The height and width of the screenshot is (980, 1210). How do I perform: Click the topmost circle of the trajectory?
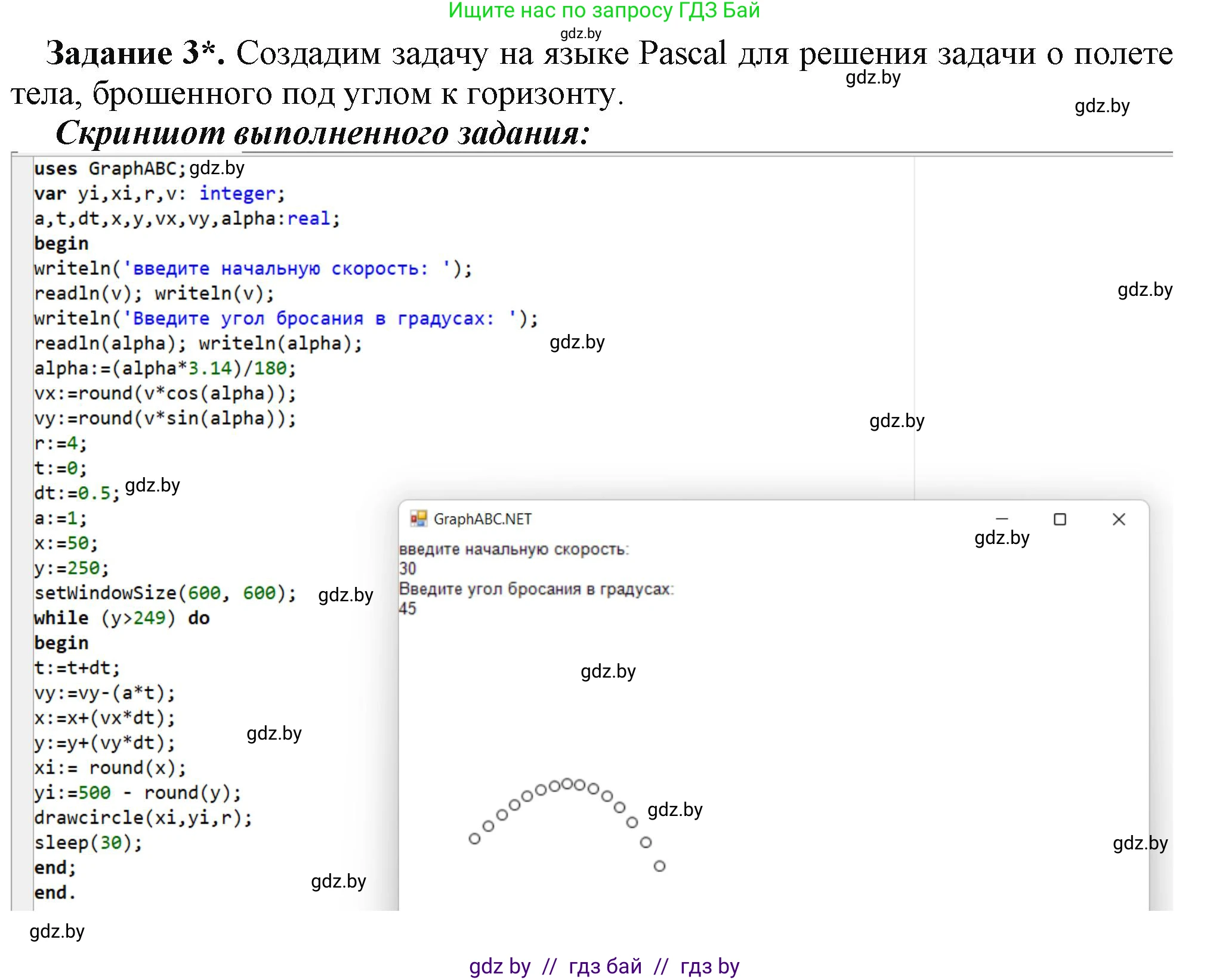click(567, 783)
